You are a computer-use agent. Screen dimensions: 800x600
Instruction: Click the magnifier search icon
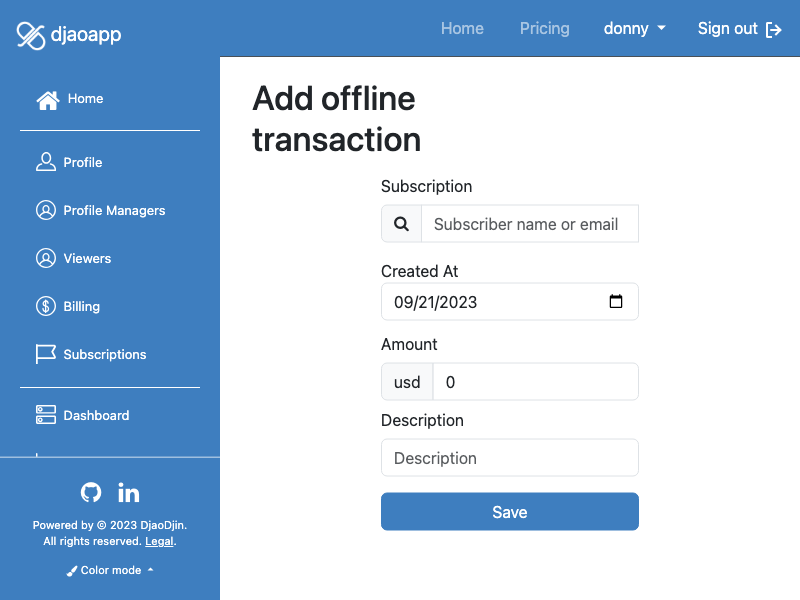coord(402,223)
